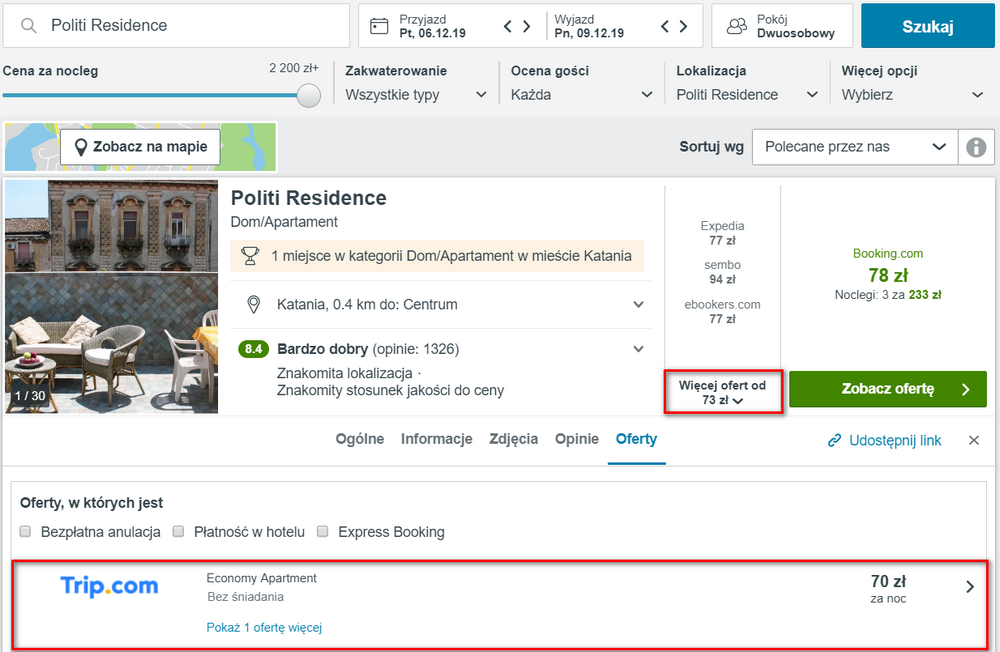This screenshot has height=652, width=1000.
Task: Open the arrival date calendar icon
Action: tap(379, 26)
